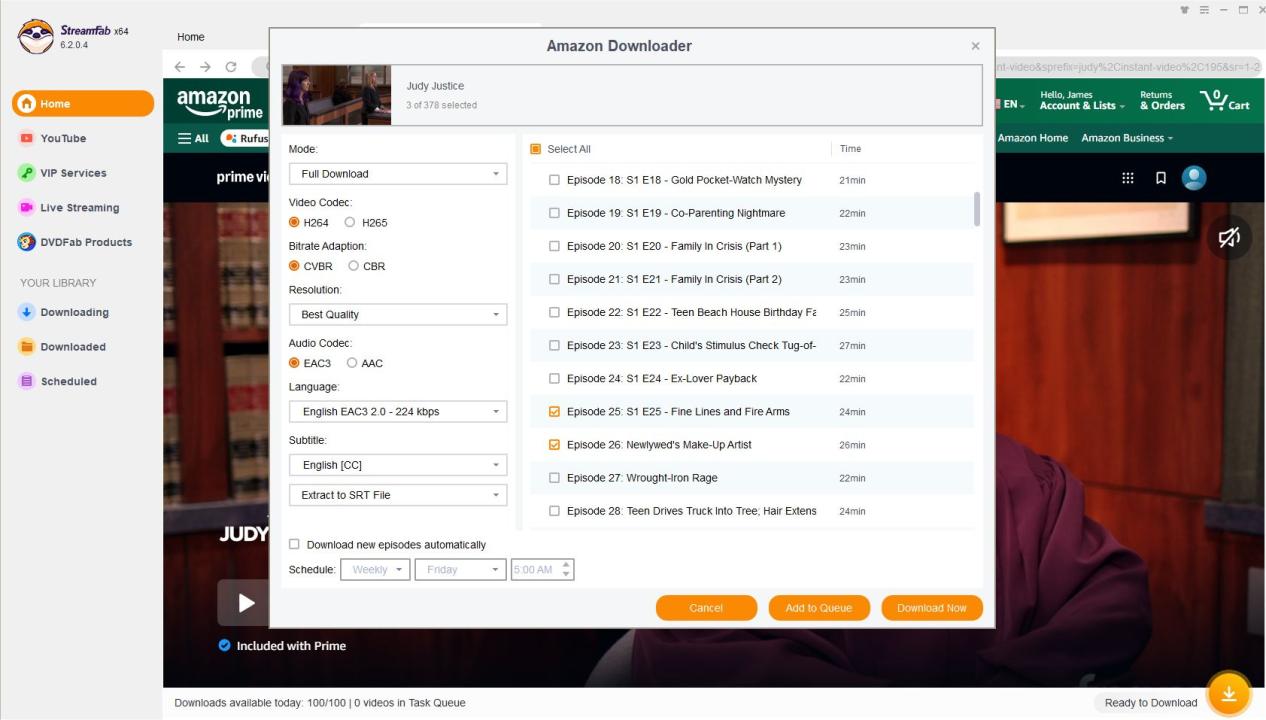
Task: Toggle the video mute speaker icon
Action: point(1229,237)
